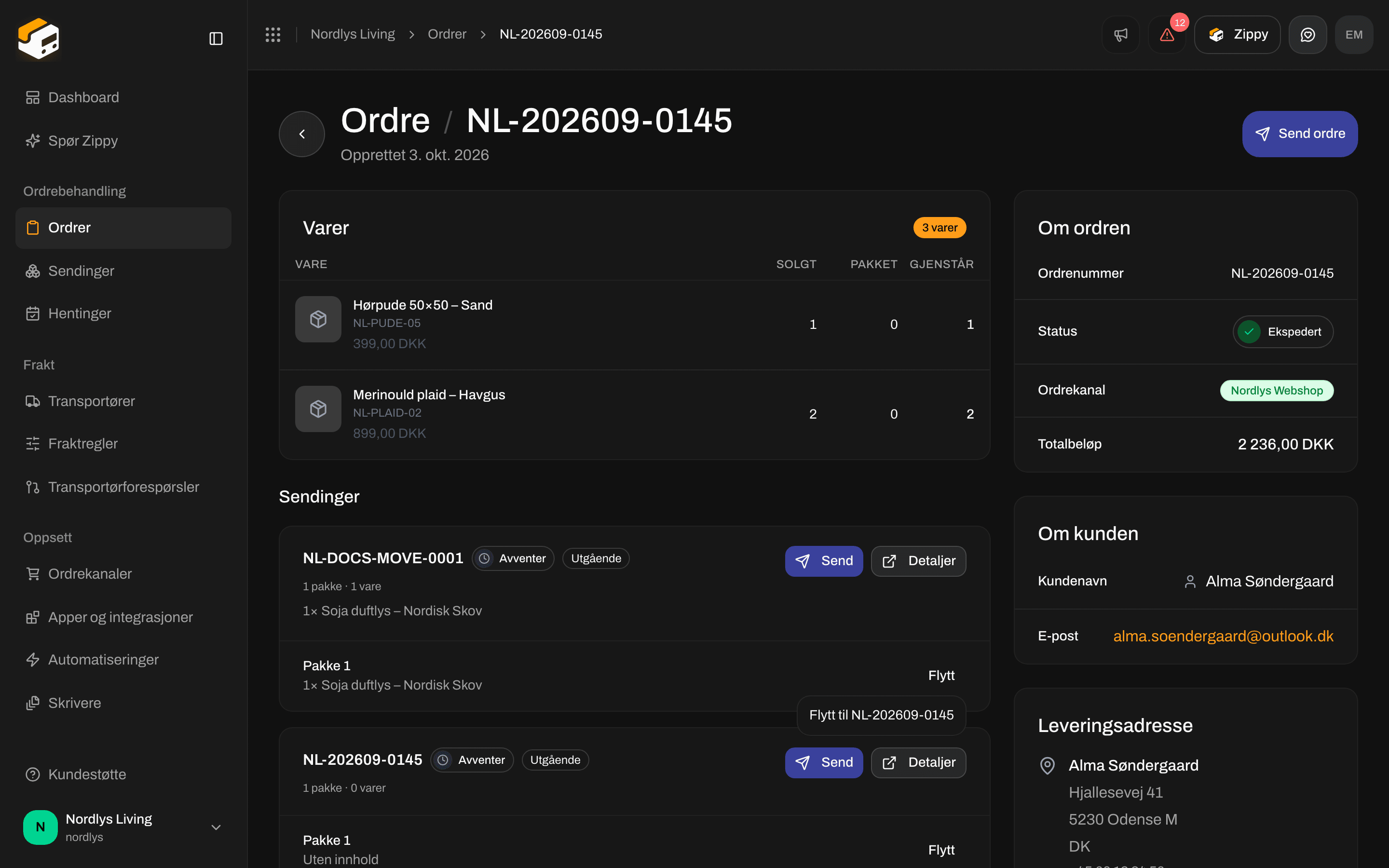Screen dimensions: 1389x868
Task: Open chat support icon in header
Action: point(1307,34)
